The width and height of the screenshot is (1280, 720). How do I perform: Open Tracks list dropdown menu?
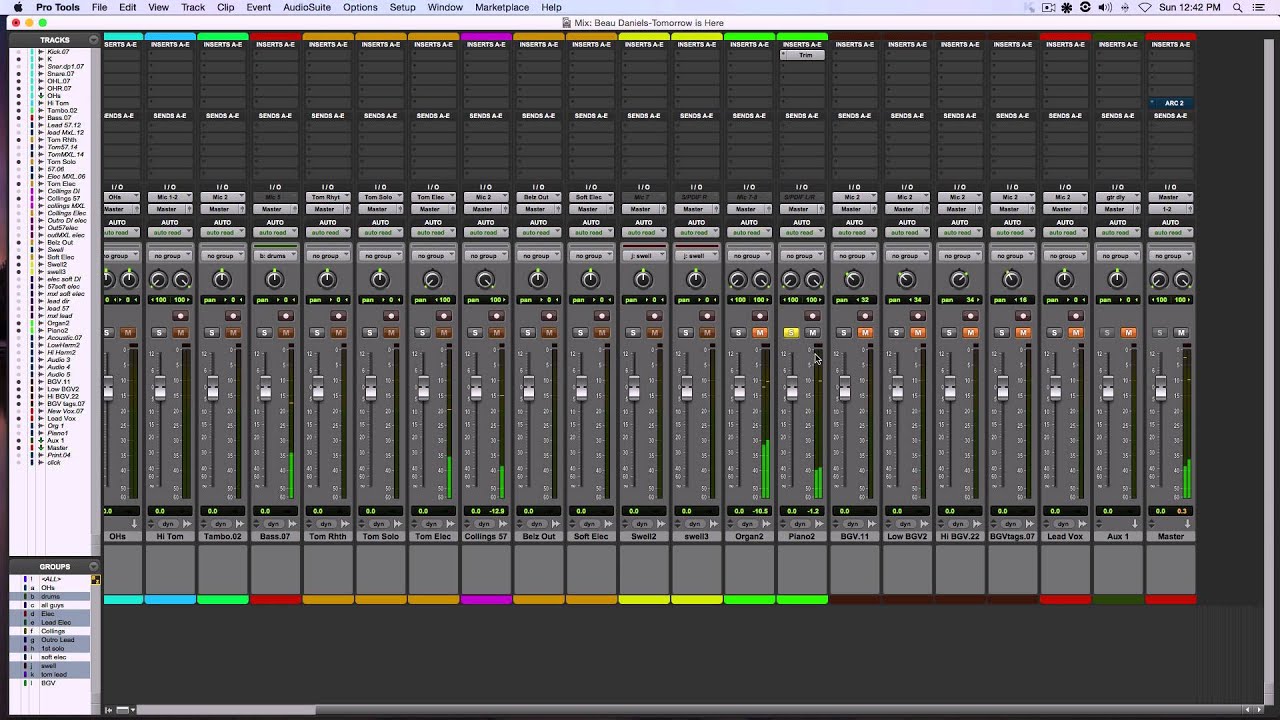[x=94, y=40]
